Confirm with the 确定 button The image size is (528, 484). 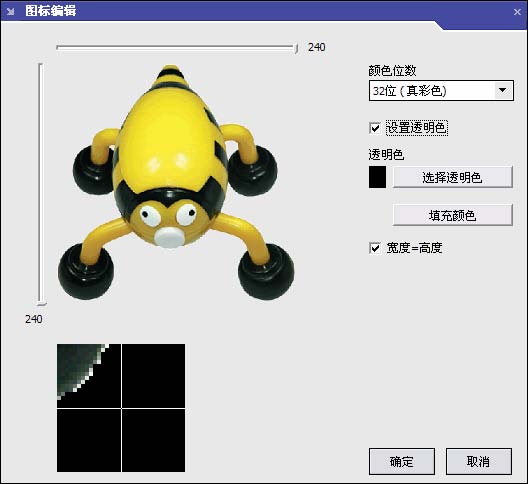pos(402,461)
